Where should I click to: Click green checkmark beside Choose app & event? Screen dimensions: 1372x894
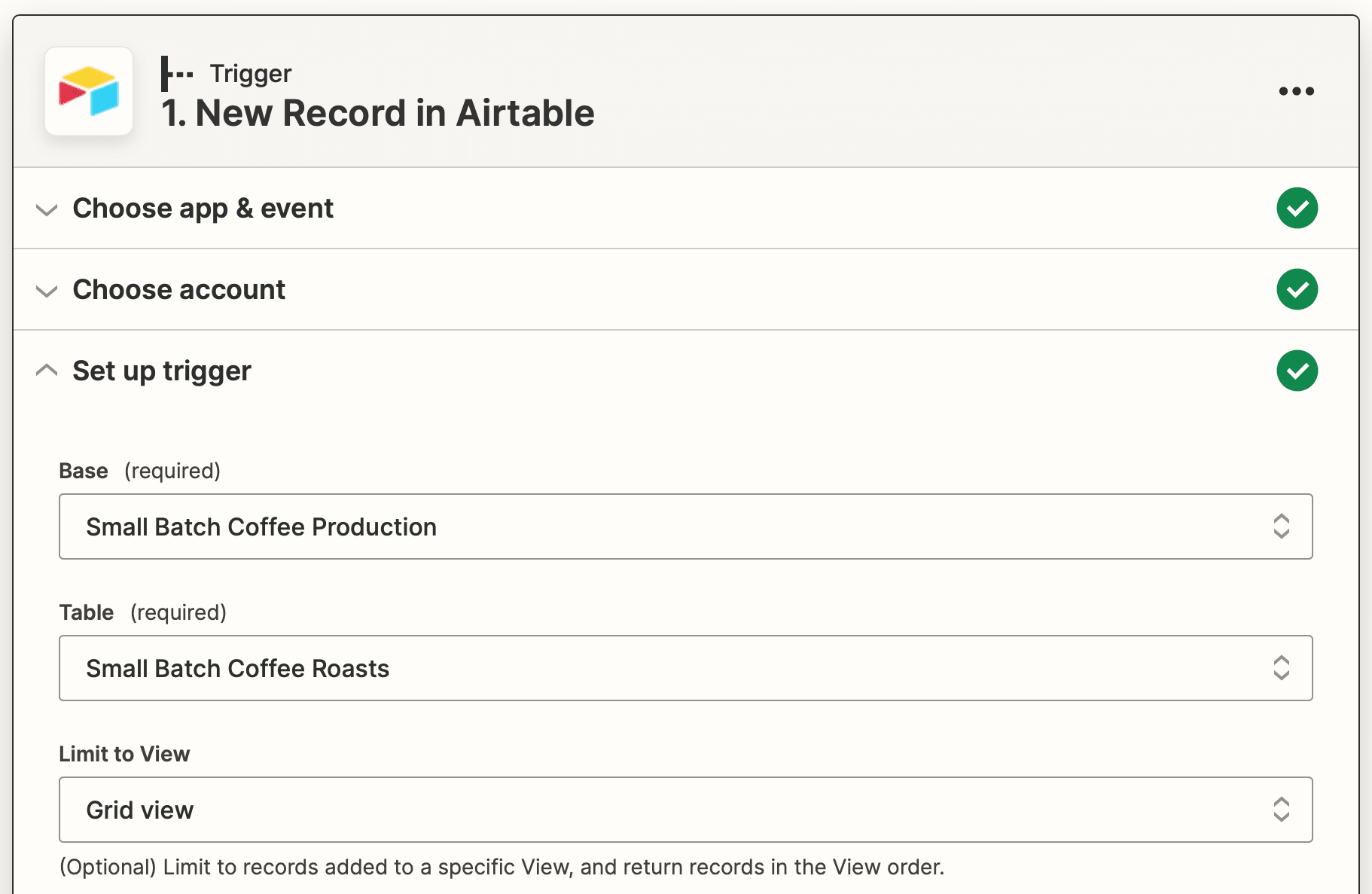pos(1297,208)
